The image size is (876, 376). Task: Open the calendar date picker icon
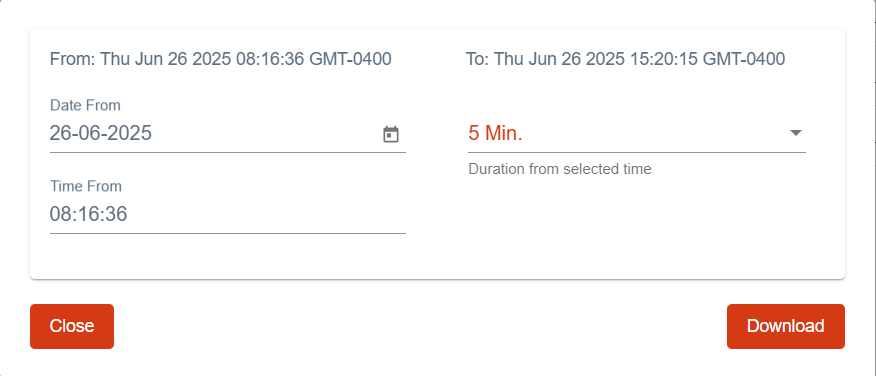(391, 134)
